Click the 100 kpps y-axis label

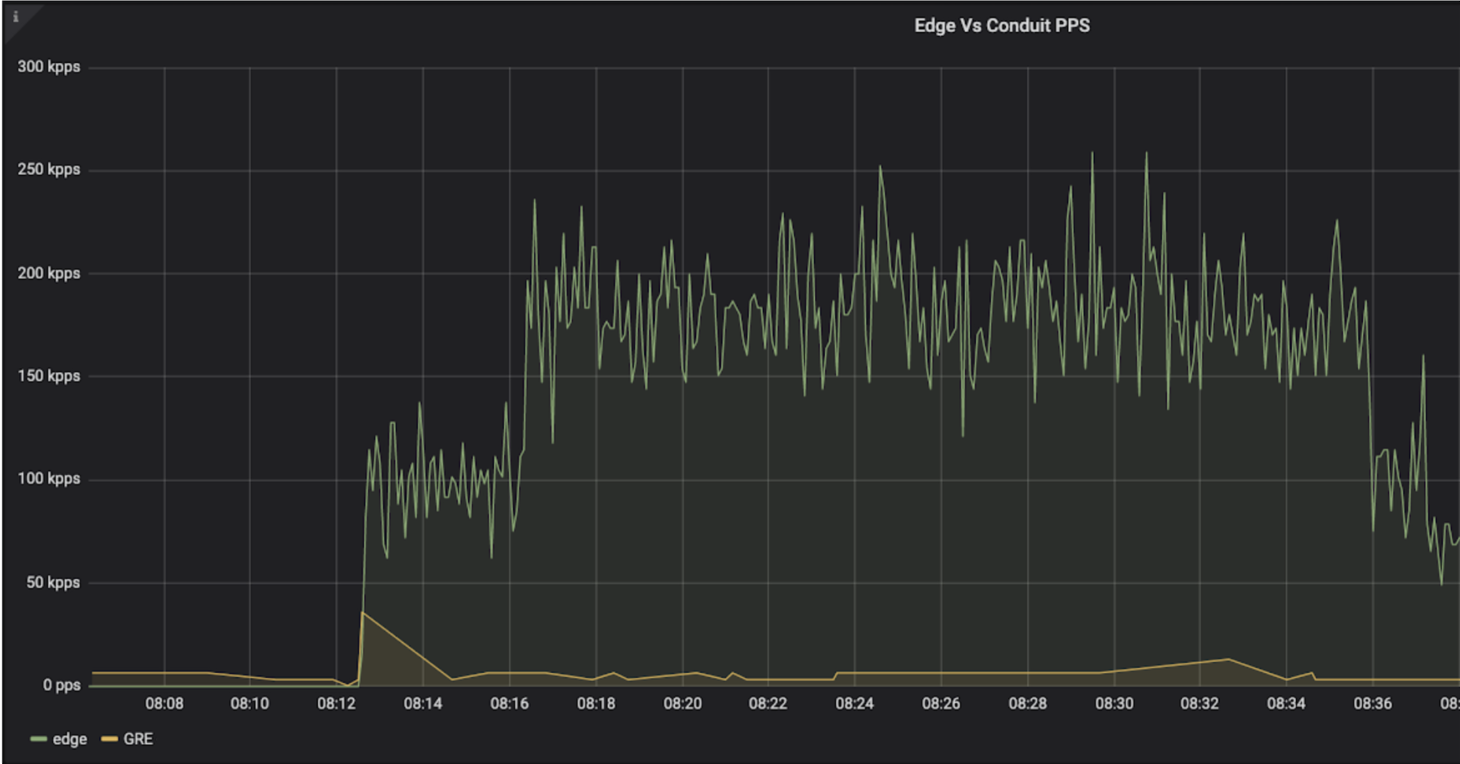coord(50,480)
